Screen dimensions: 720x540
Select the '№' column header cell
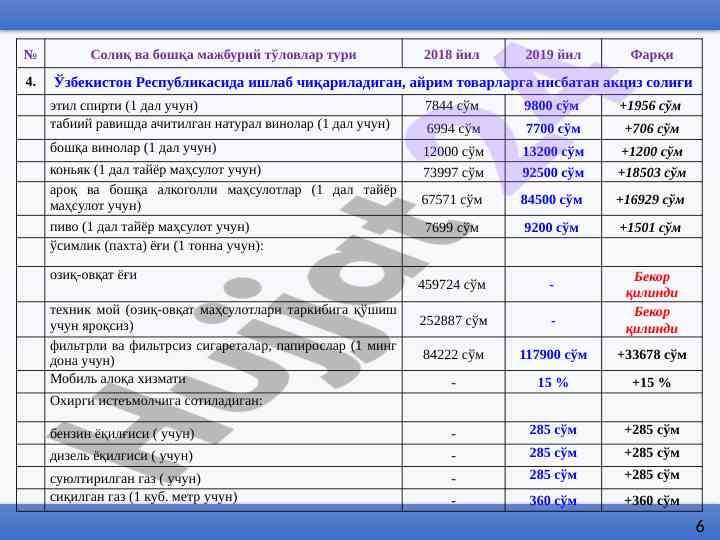[30, 54]
